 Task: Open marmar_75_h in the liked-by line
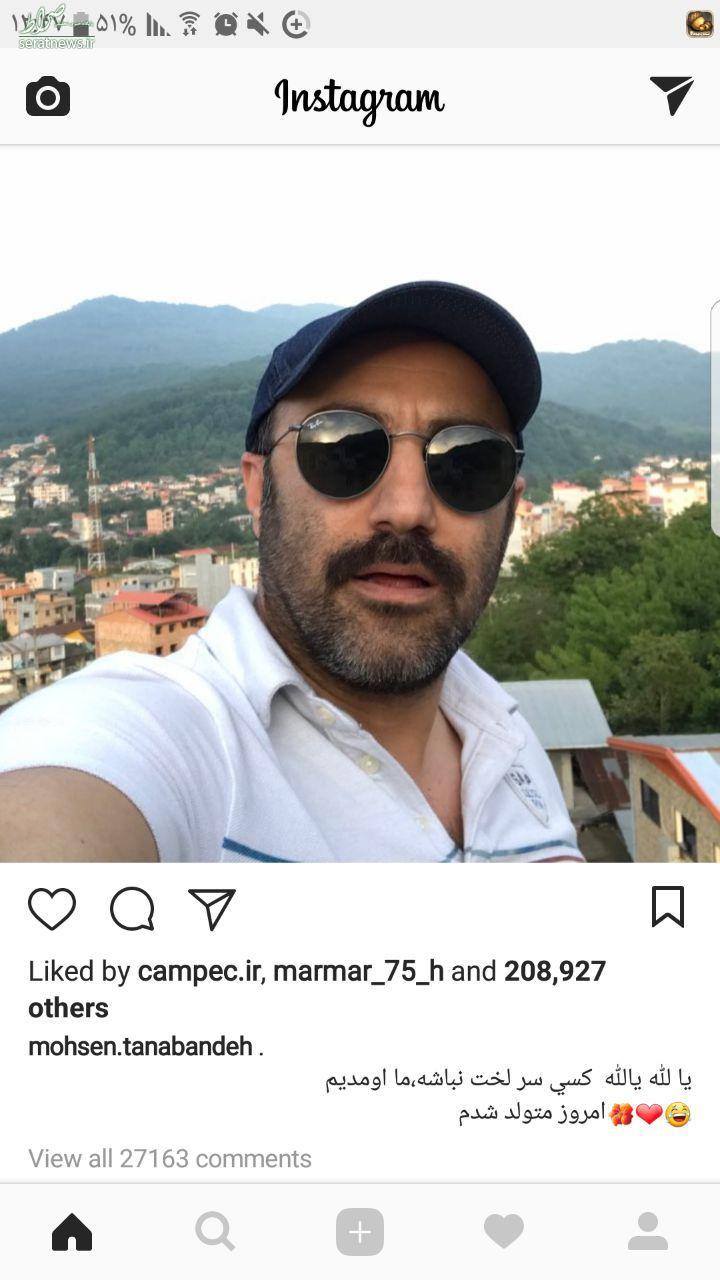(358, 972)
